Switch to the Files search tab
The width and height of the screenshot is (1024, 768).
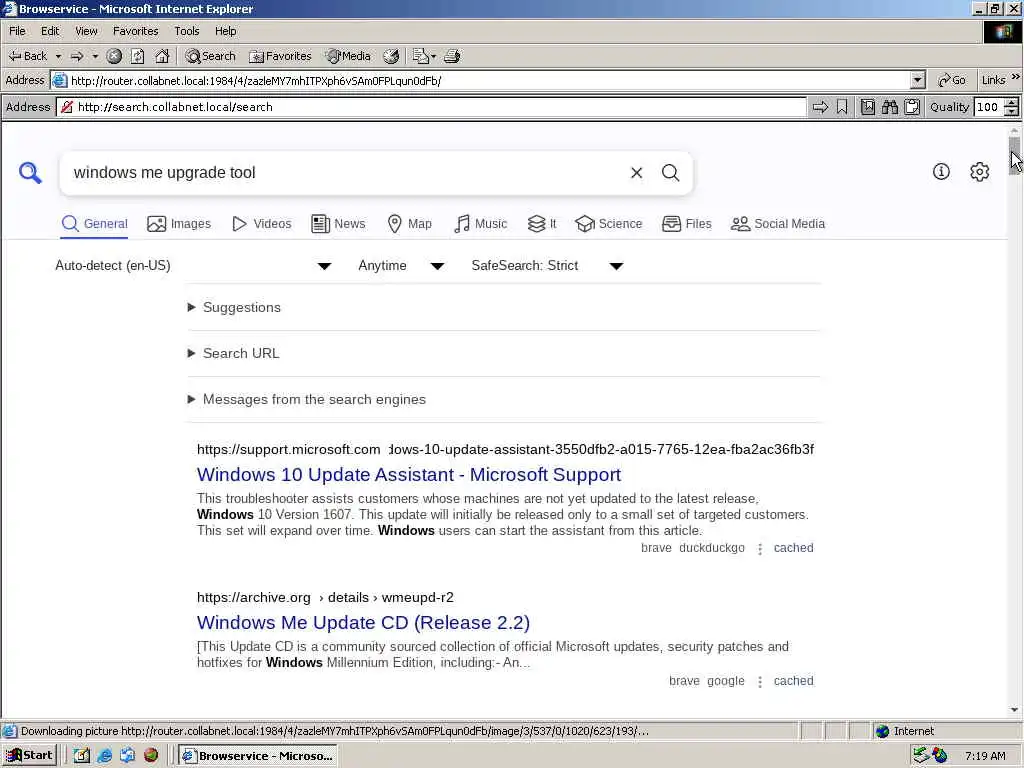pos(686,224)
